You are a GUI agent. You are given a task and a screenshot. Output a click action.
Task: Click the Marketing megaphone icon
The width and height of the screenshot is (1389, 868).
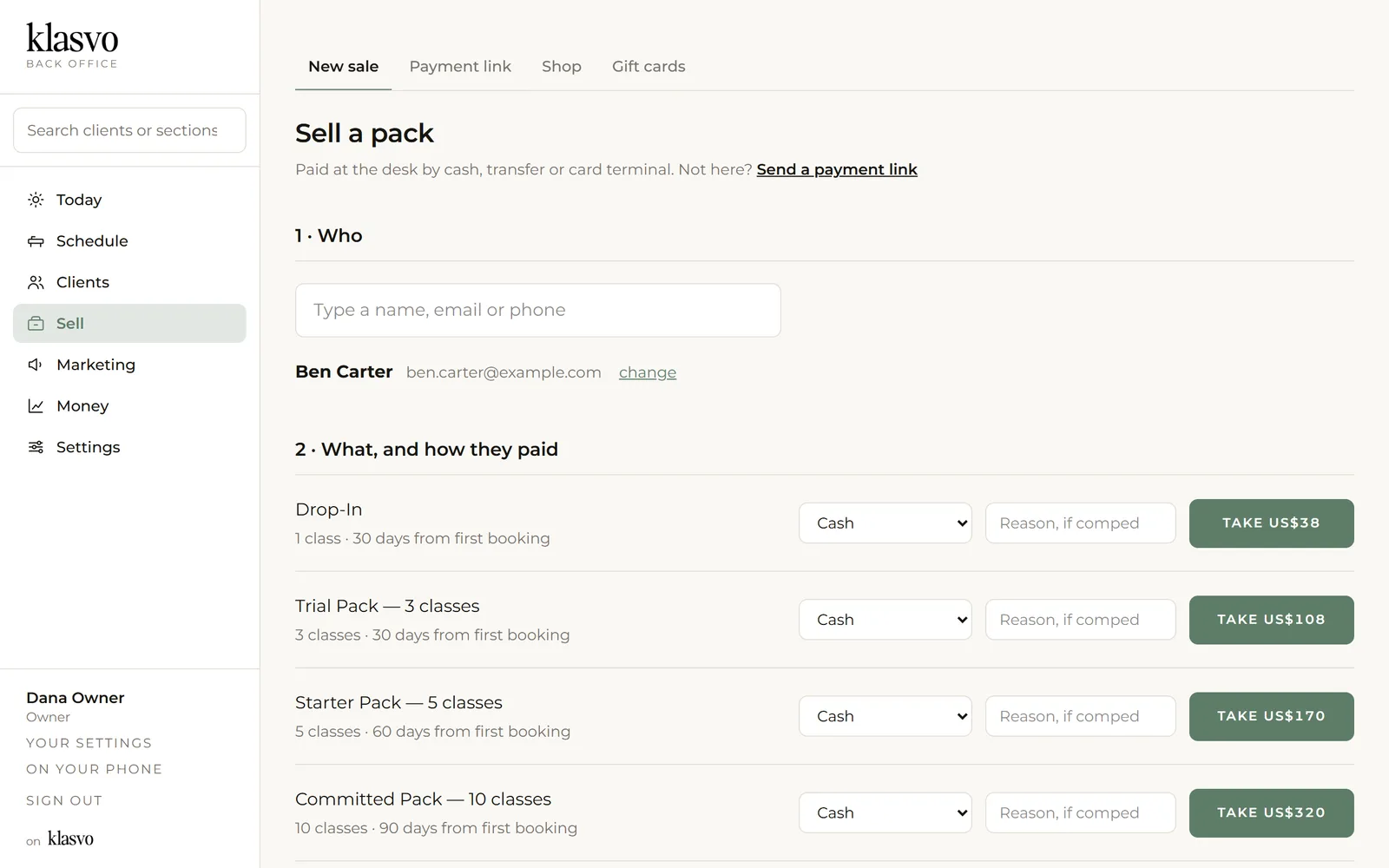(36, 365)
